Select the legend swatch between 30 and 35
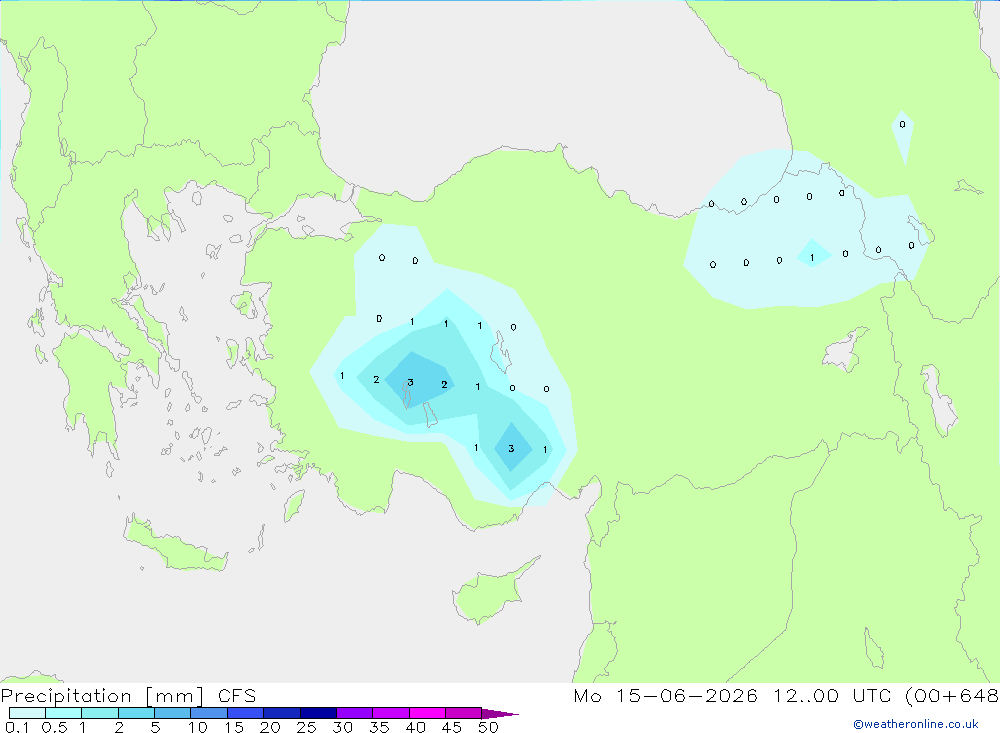The width and height of the screenshot is (1000, 733). coord(355,713)
